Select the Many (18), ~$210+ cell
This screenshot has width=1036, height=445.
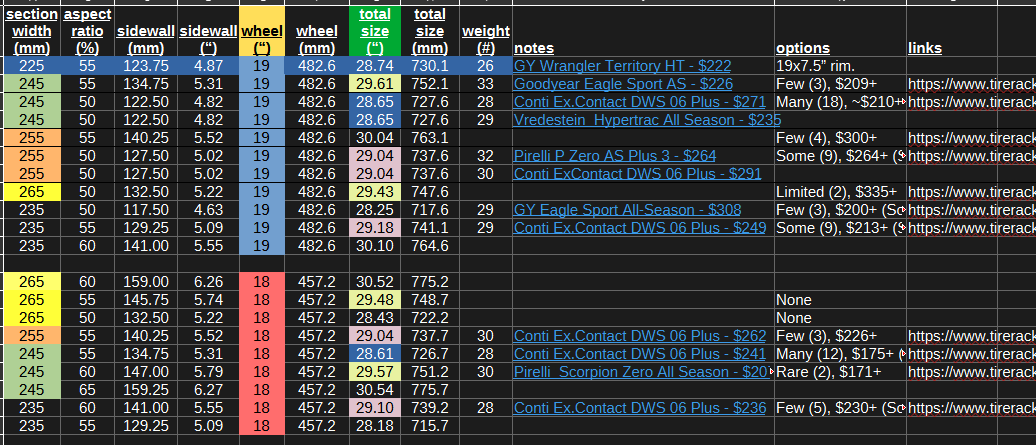coord(840,102)
